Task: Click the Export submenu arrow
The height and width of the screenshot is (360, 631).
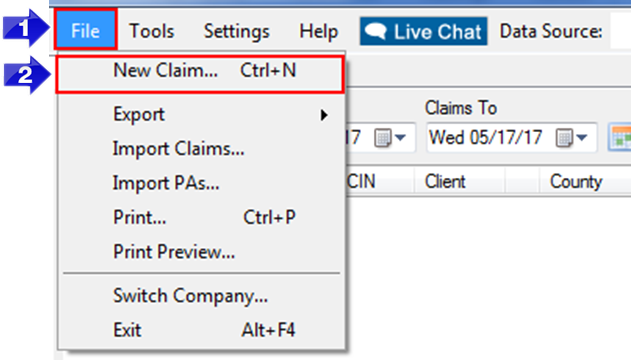Action: click(324, 115)
